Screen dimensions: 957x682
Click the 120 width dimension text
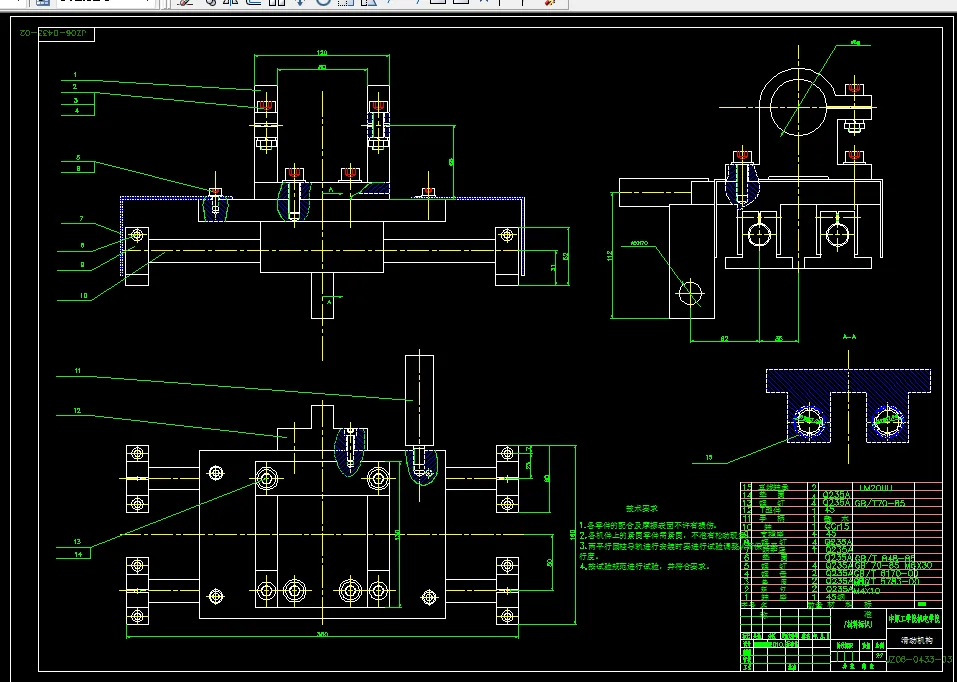322,53
